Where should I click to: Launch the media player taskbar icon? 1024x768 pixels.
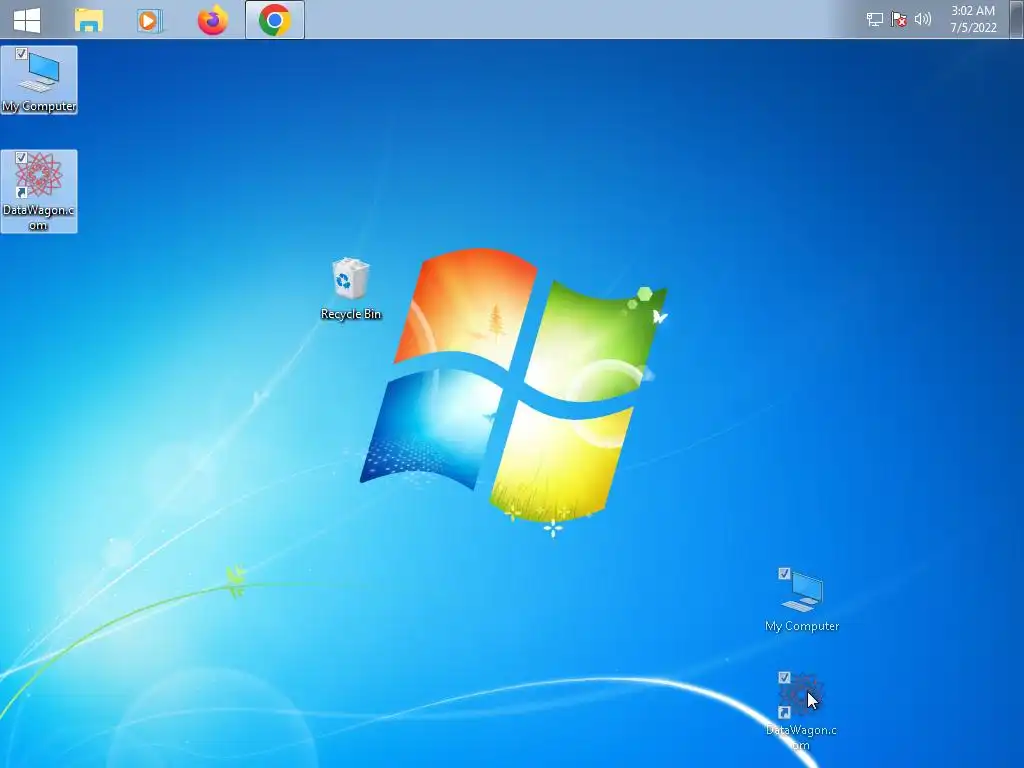point(150,20)
